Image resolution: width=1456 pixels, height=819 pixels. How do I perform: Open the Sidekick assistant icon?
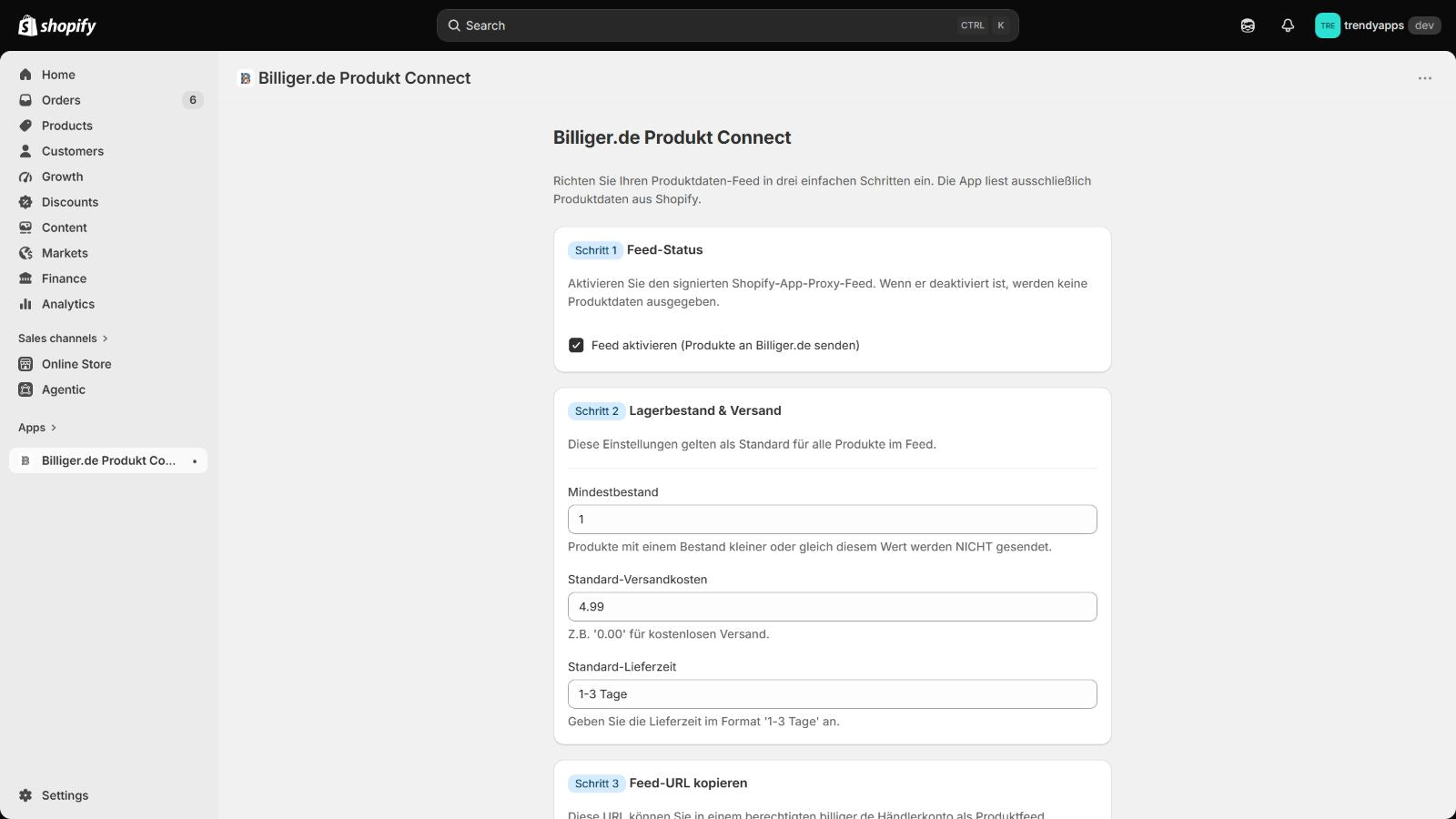[x=1248, y=25]
